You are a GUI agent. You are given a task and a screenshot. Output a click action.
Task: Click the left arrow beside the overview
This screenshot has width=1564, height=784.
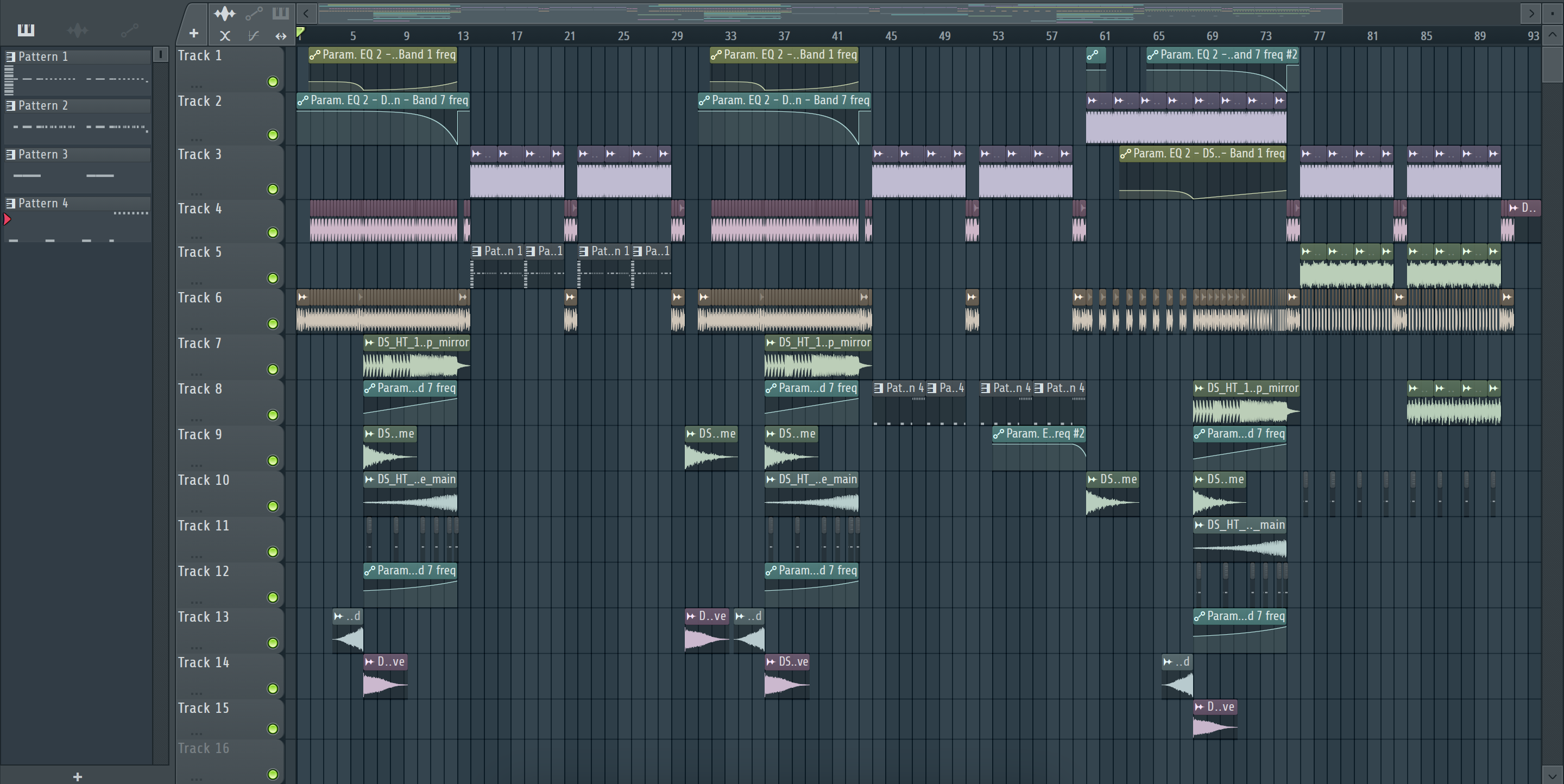[x=307, y=12]
